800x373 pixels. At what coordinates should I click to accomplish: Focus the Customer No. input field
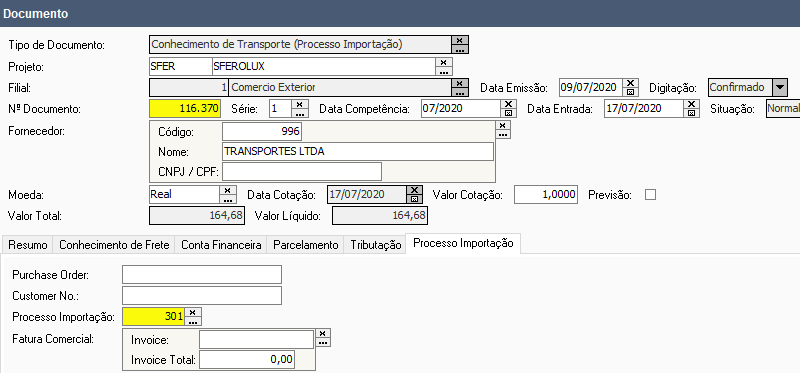(x=202, y=295)
